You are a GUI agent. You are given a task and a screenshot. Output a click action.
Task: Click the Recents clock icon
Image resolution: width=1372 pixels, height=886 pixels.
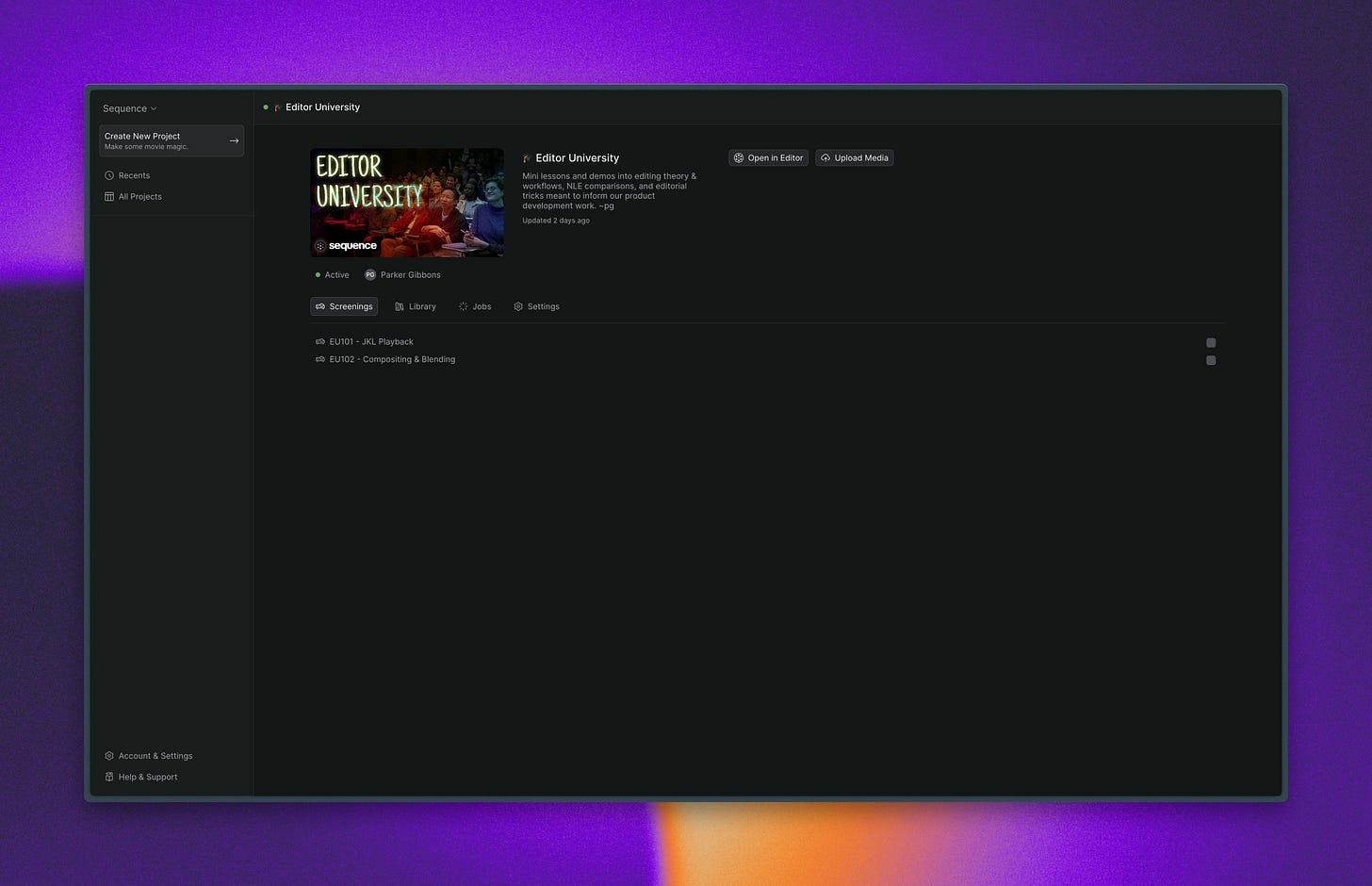click(x=109, y=175)
